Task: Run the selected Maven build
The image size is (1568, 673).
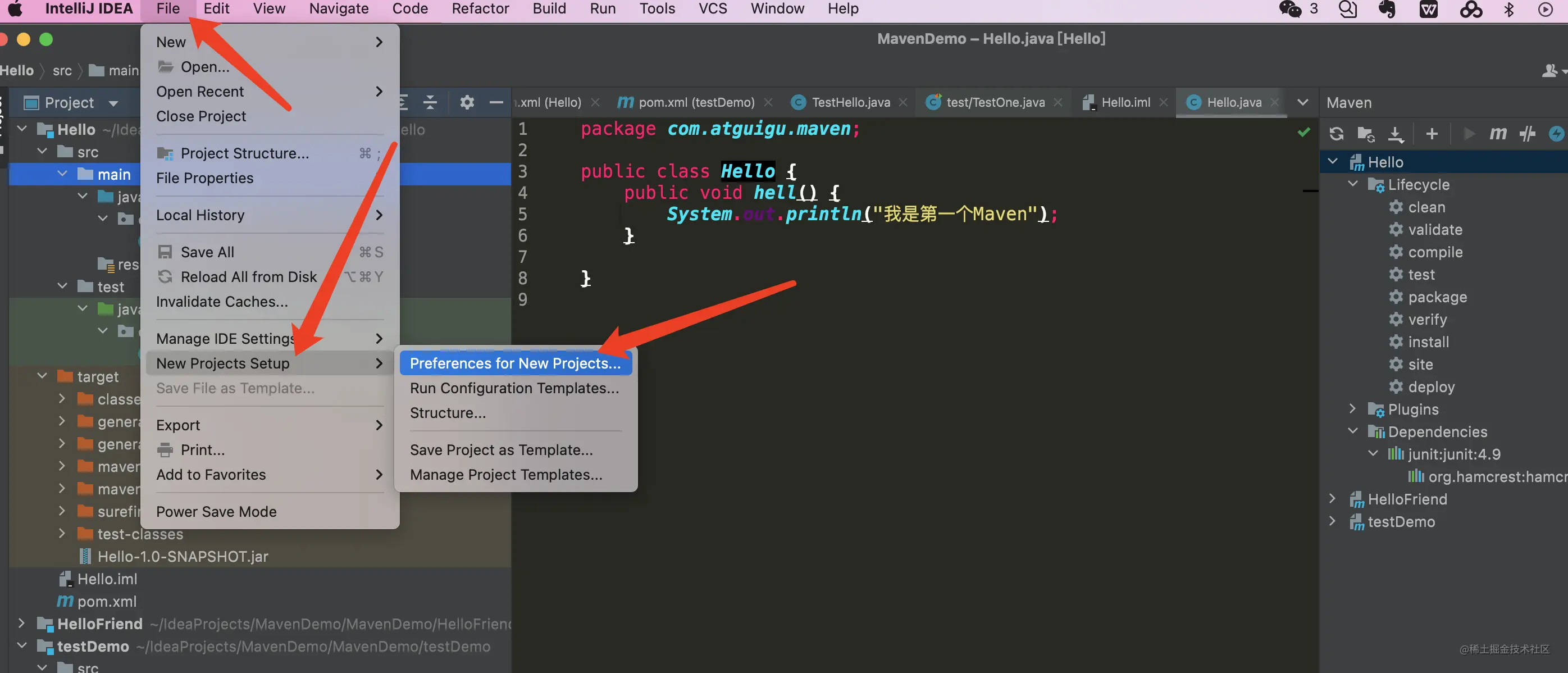Action: click(x=1469, y=134)
